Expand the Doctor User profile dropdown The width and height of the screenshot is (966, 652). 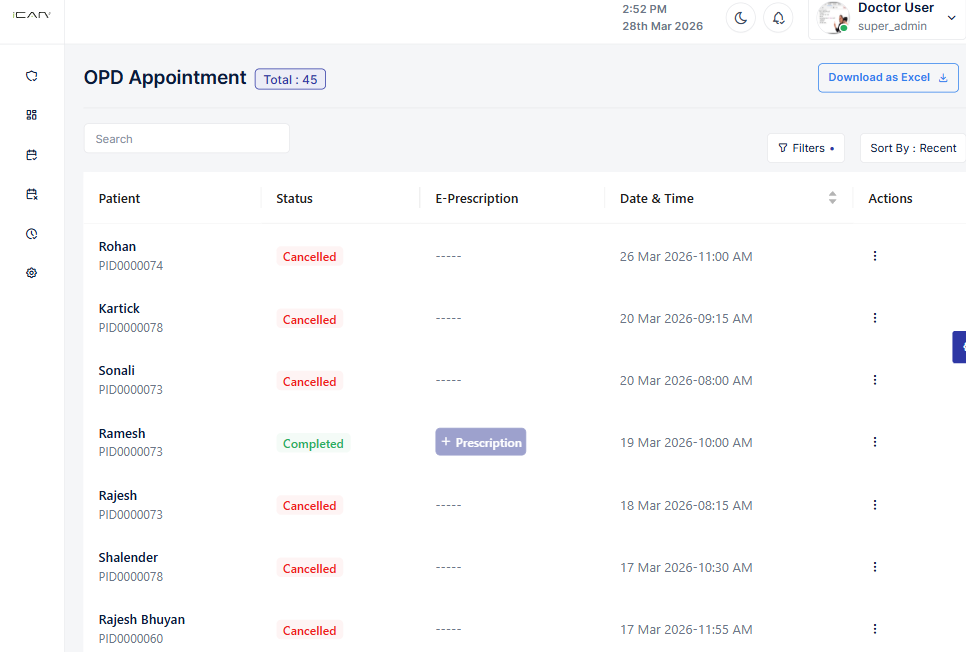(x=951, y=17)
